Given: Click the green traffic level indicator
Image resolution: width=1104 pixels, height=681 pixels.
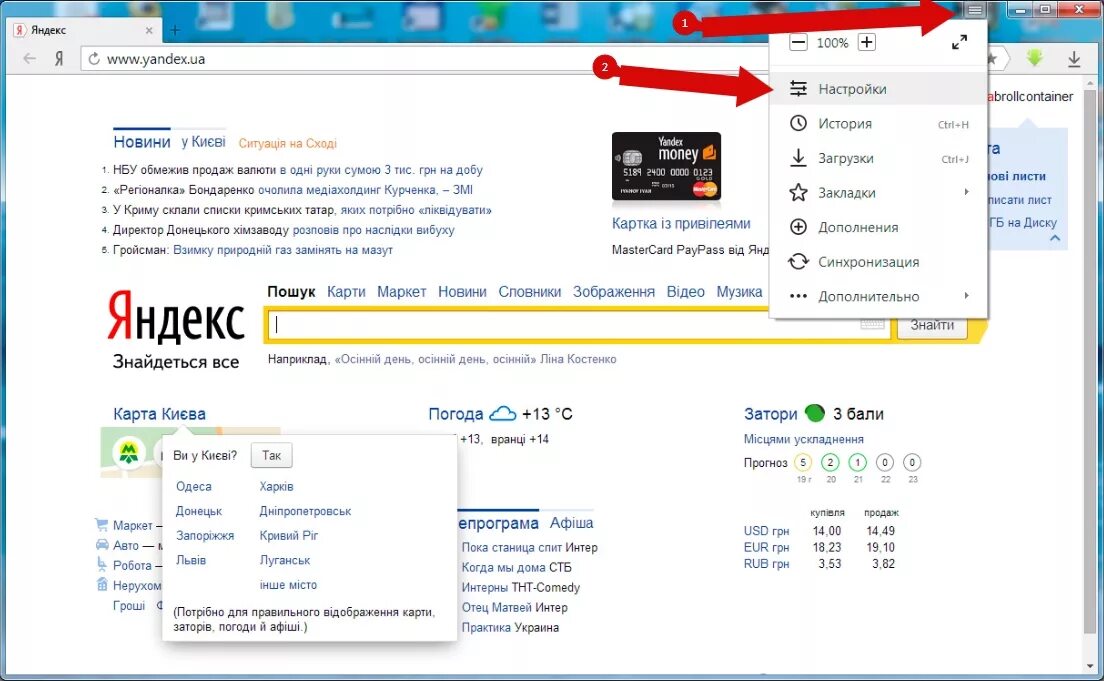Looking at the screenshot, I should click(815, 413).
